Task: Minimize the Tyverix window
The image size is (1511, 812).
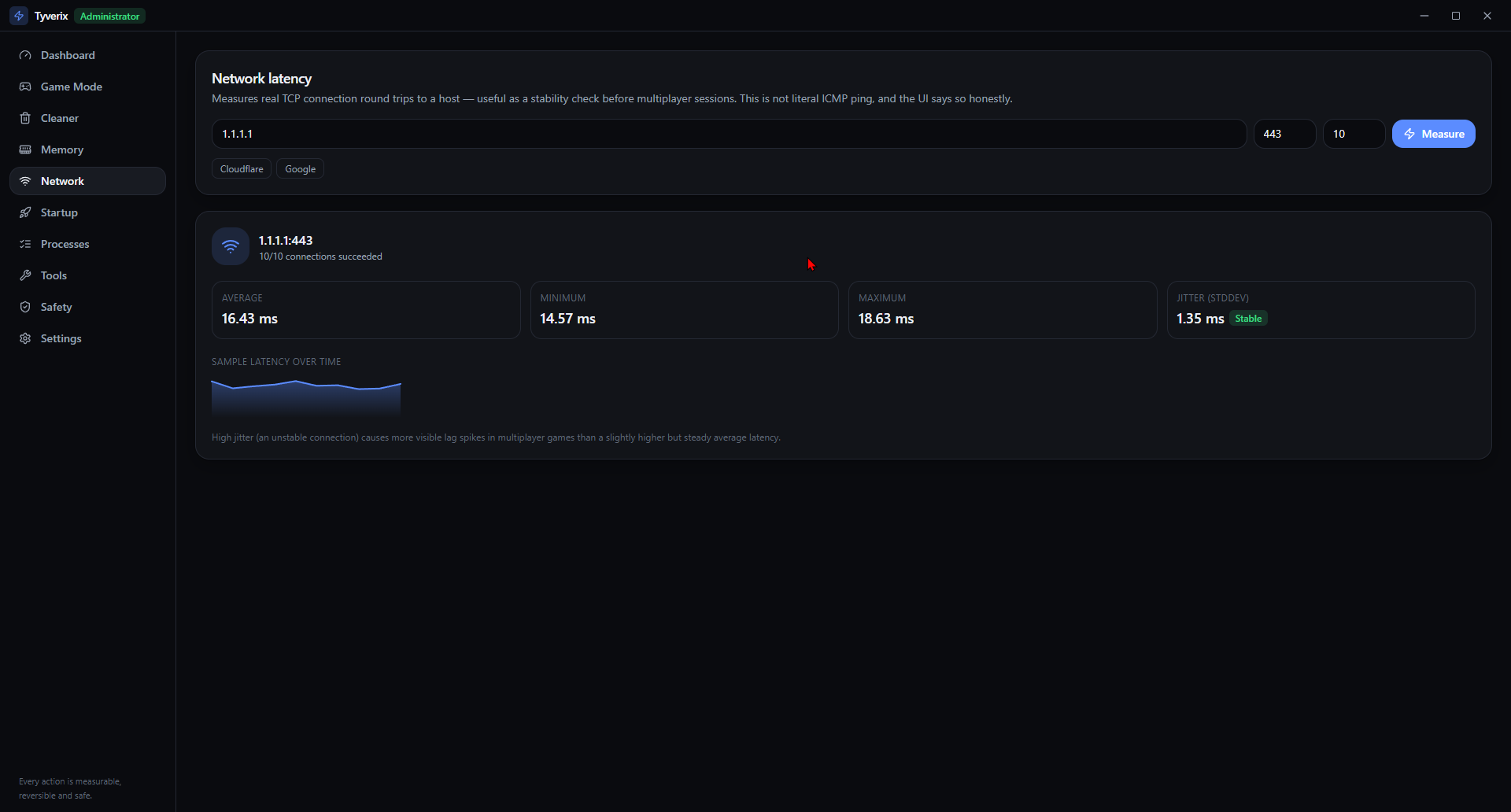Action: point(1424,16)
